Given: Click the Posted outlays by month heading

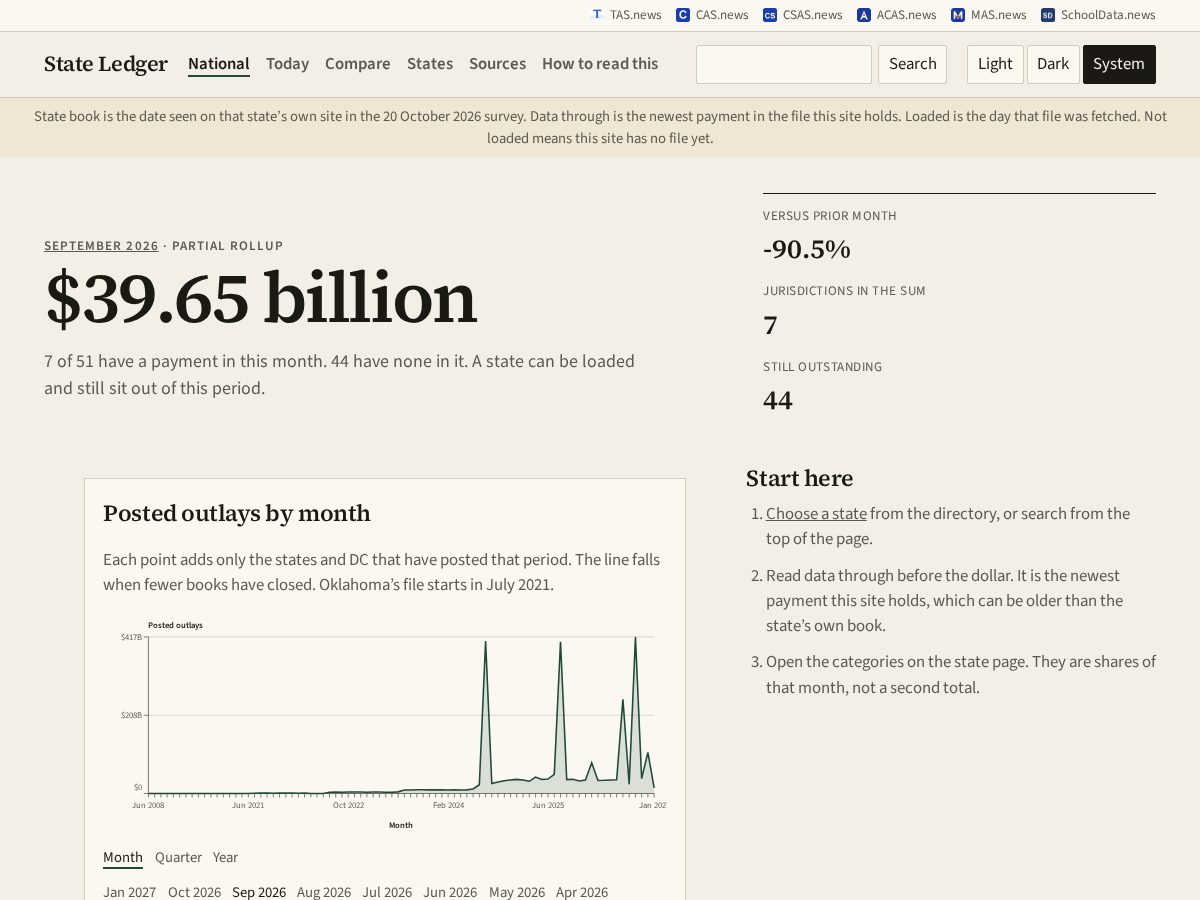Looking at the screenshot, I should (237, 513).
